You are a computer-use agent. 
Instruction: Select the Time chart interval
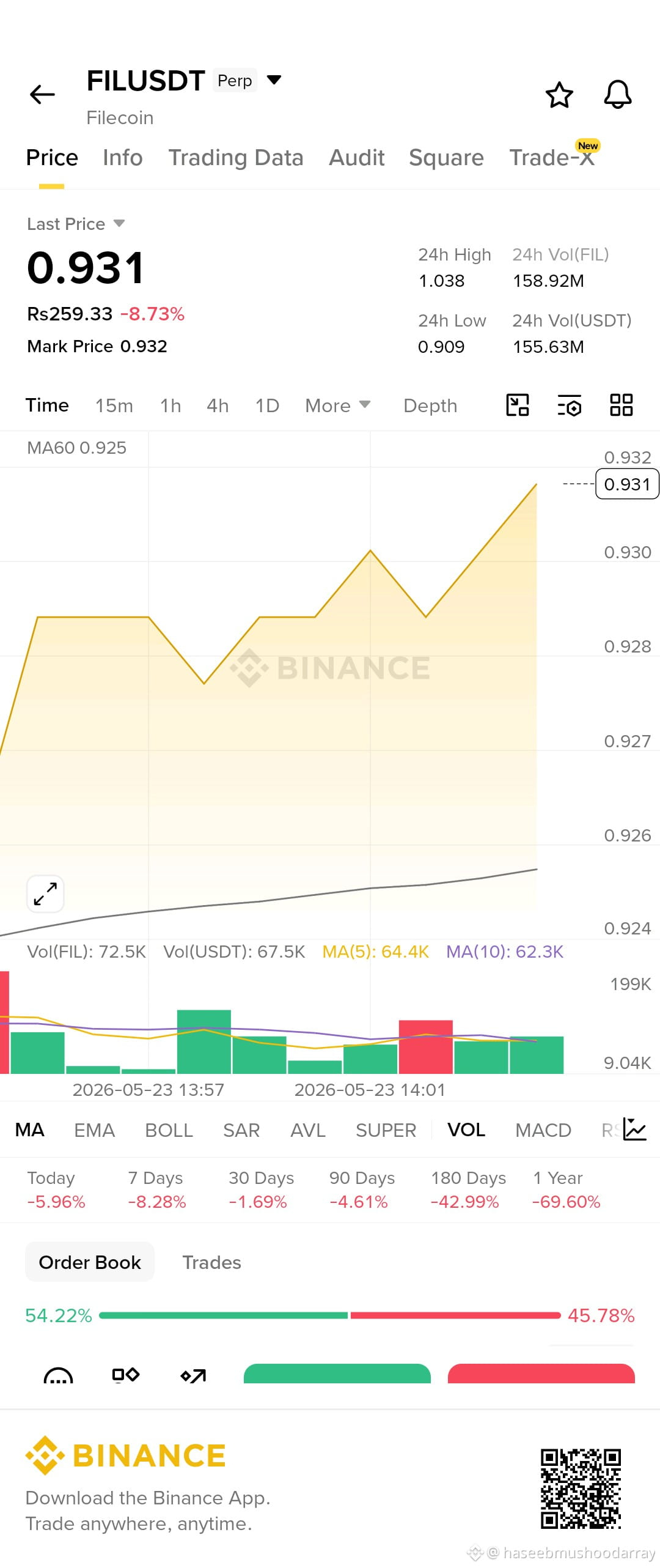click(x=47, y=405)
